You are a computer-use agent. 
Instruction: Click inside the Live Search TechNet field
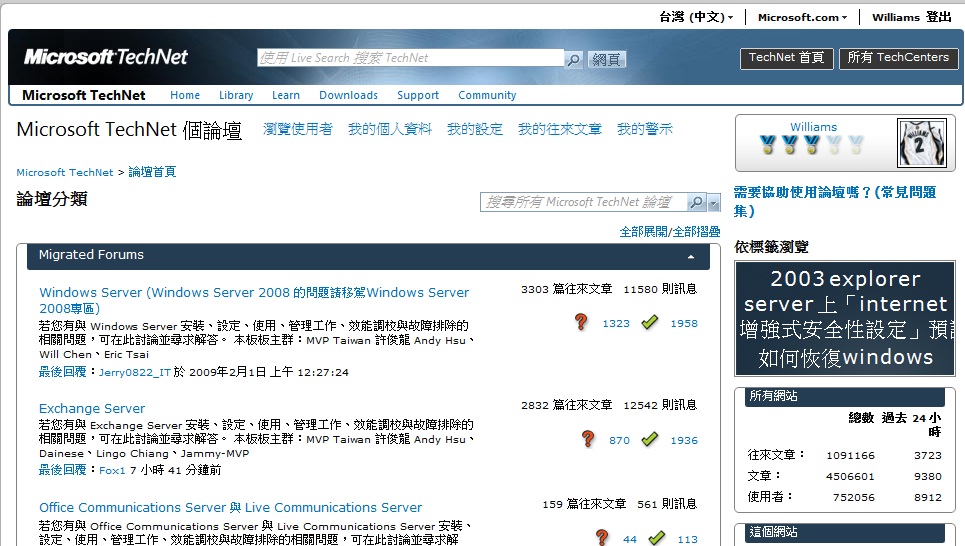pyautogui.click(x=410, y=58)
